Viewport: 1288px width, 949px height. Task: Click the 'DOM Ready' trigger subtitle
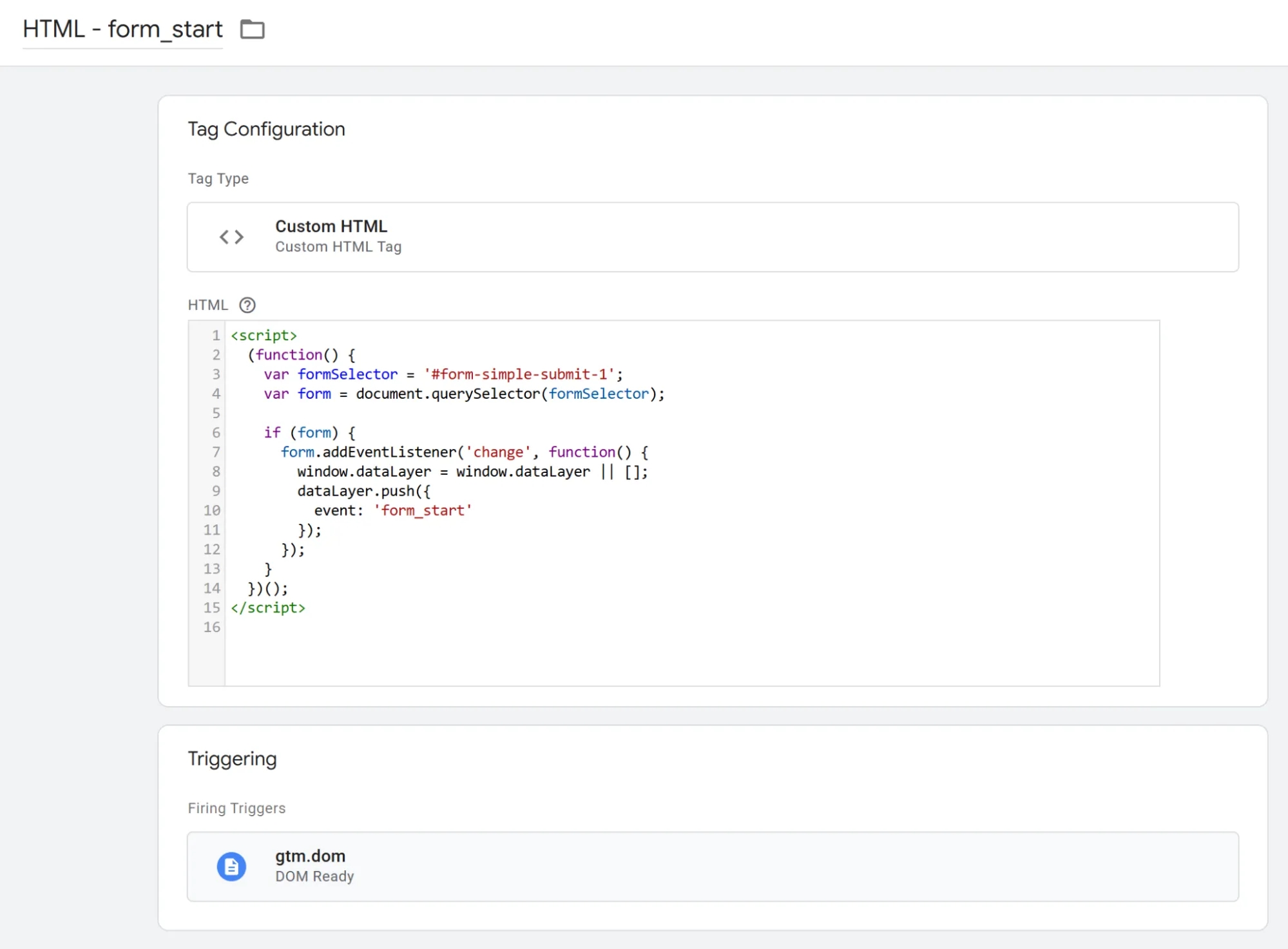click(314, 876)
